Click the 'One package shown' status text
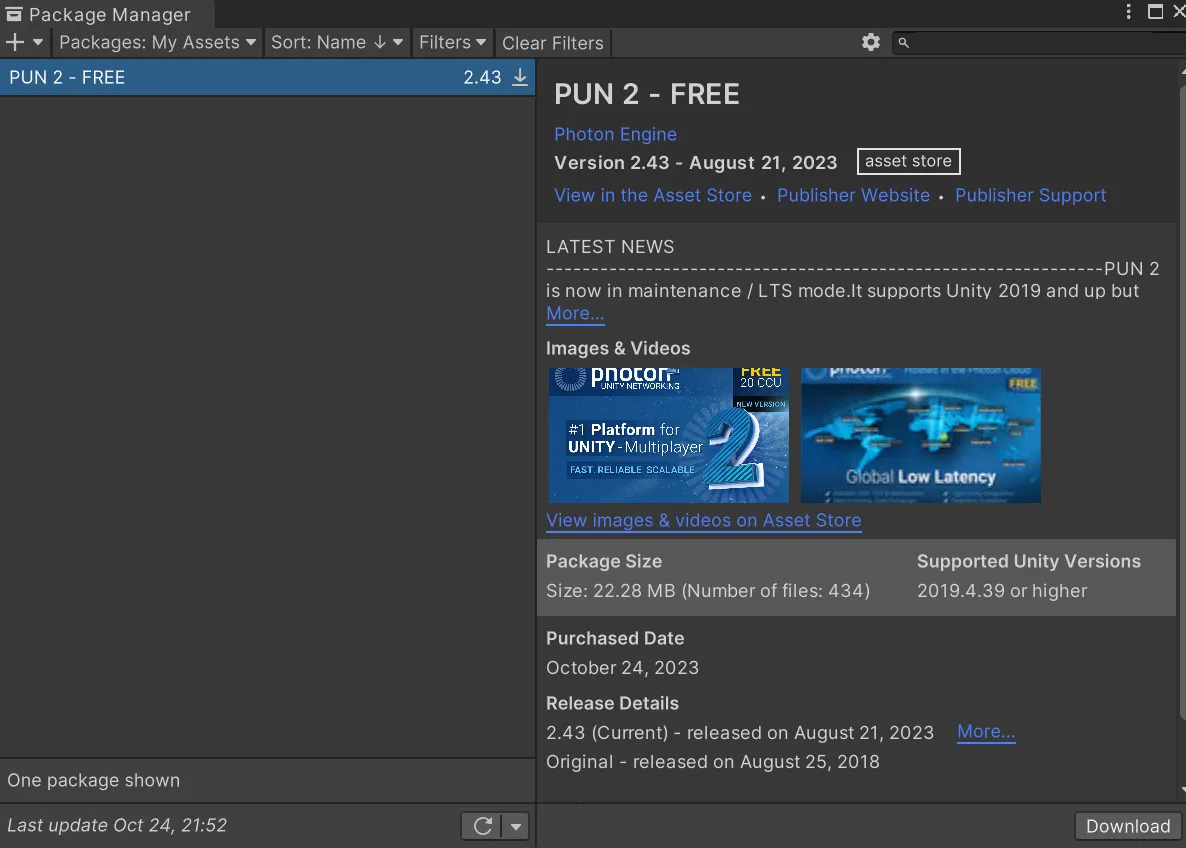The image size is (1186, 848). [x=94, y=780]
